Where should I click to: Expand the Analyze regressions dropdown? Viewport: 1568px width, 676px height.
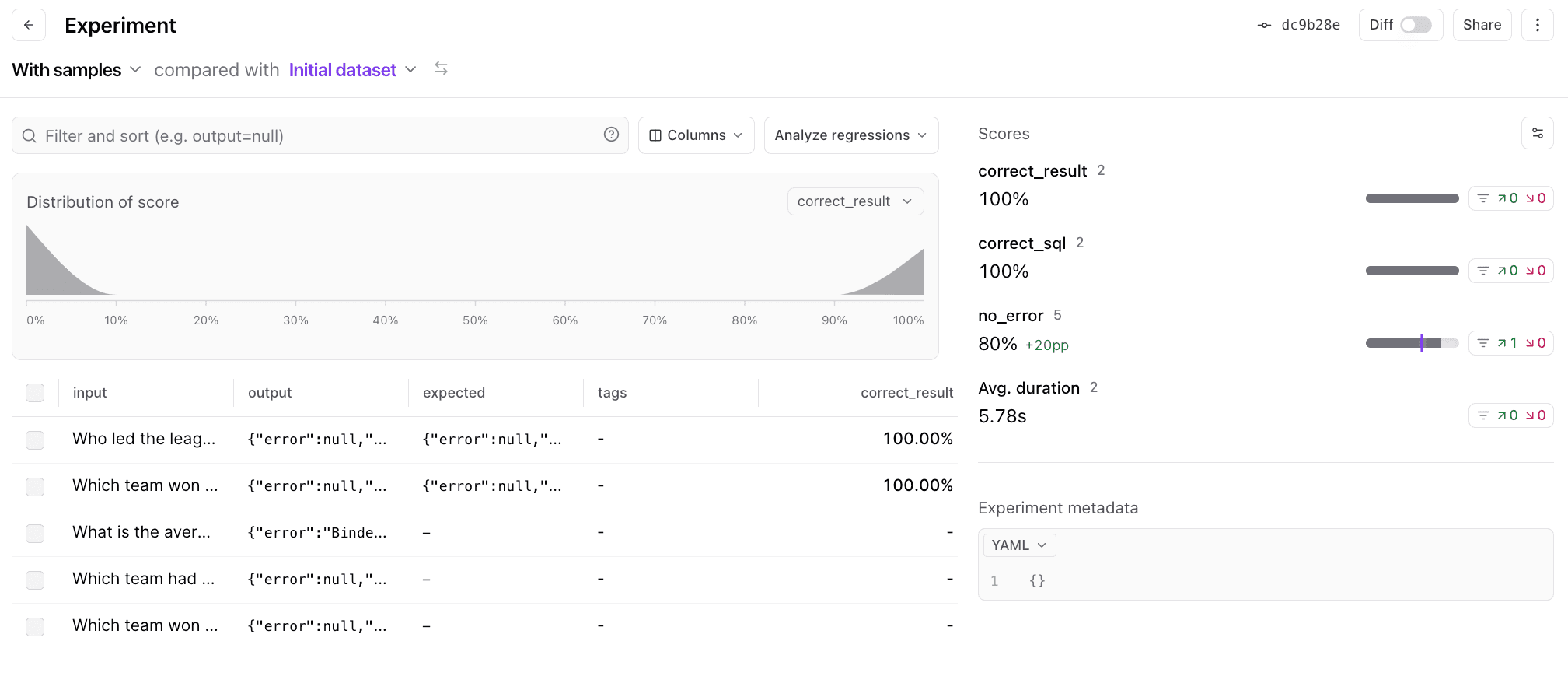[x=850, y=135]
